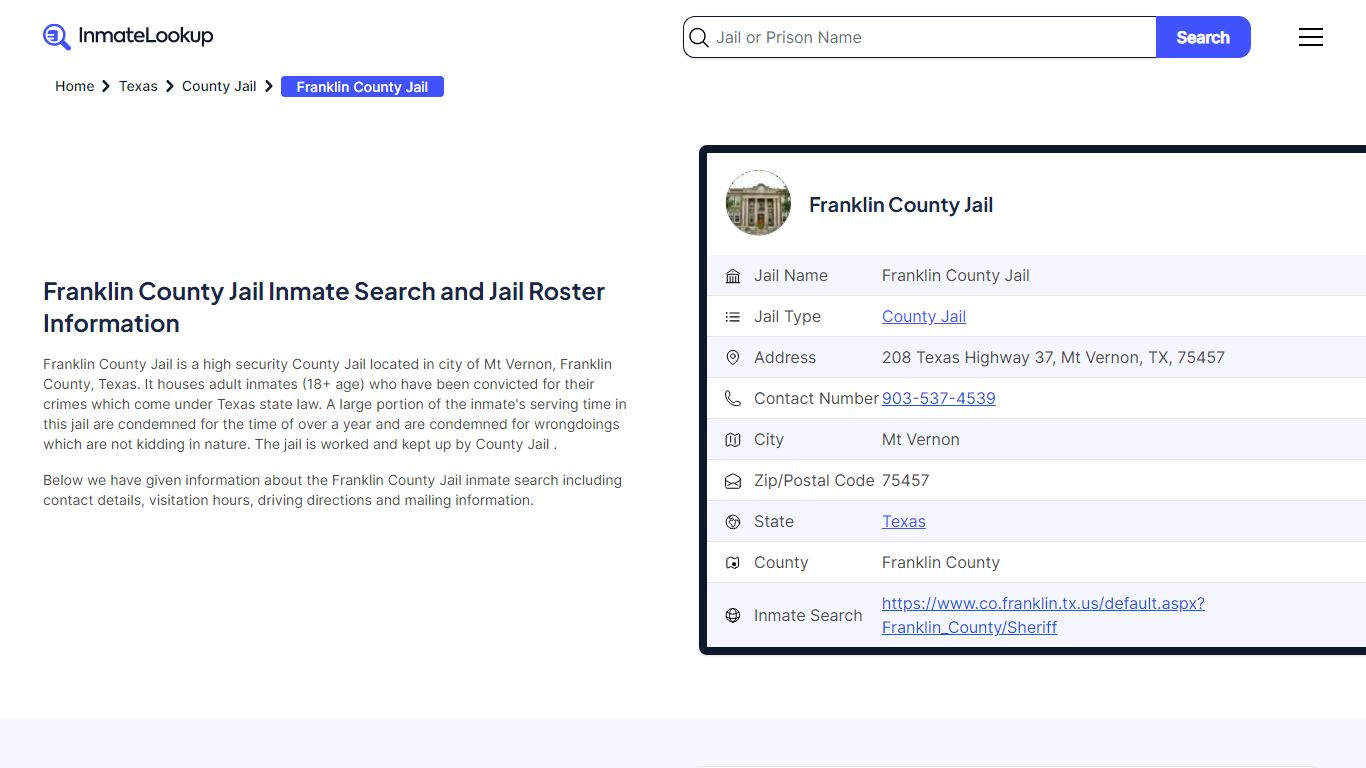
Task: Open Texas breadcrumb link
Action: tap(138, 86)
